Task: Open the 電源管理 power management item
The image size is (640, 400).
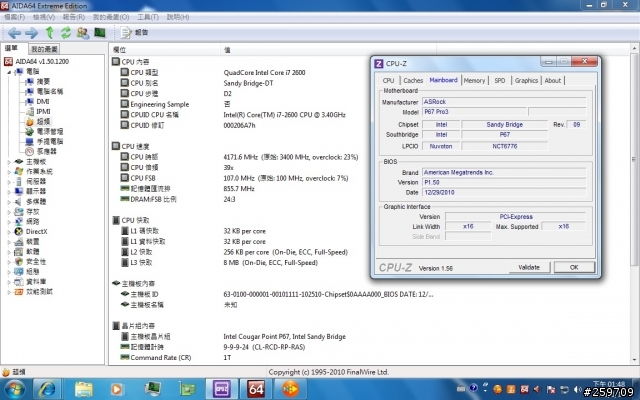Action: pos(50,131)
